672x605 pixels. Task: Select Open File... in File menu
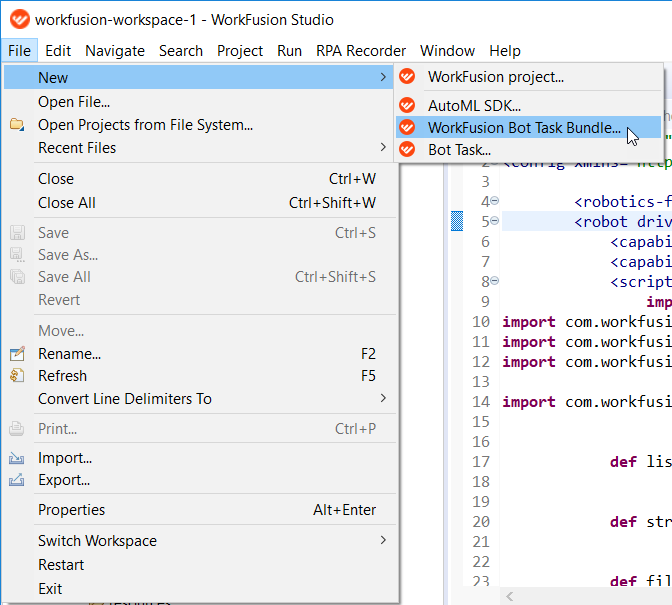click(199, 102)
